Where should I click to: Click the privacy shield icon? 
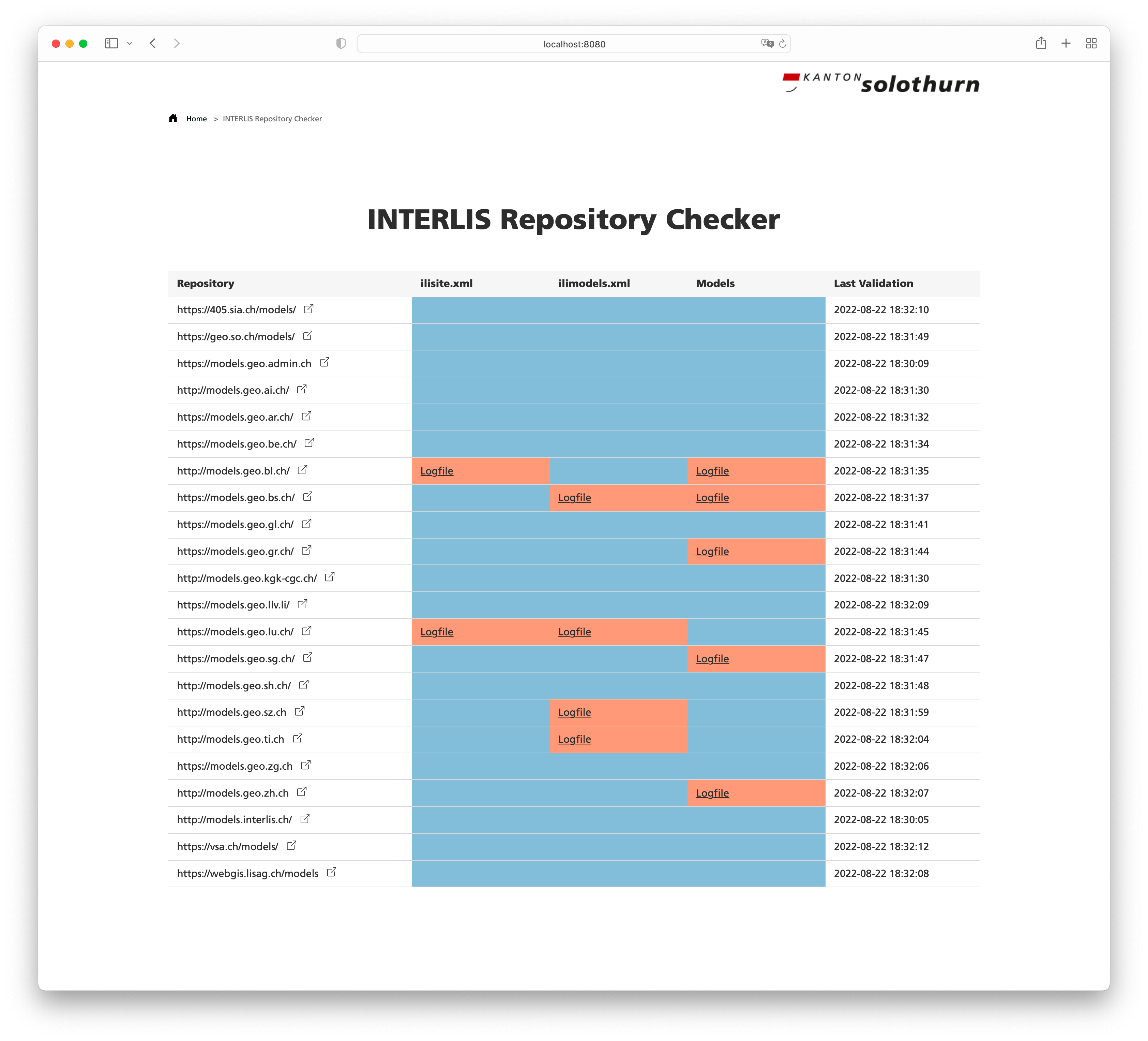point(341,43)
